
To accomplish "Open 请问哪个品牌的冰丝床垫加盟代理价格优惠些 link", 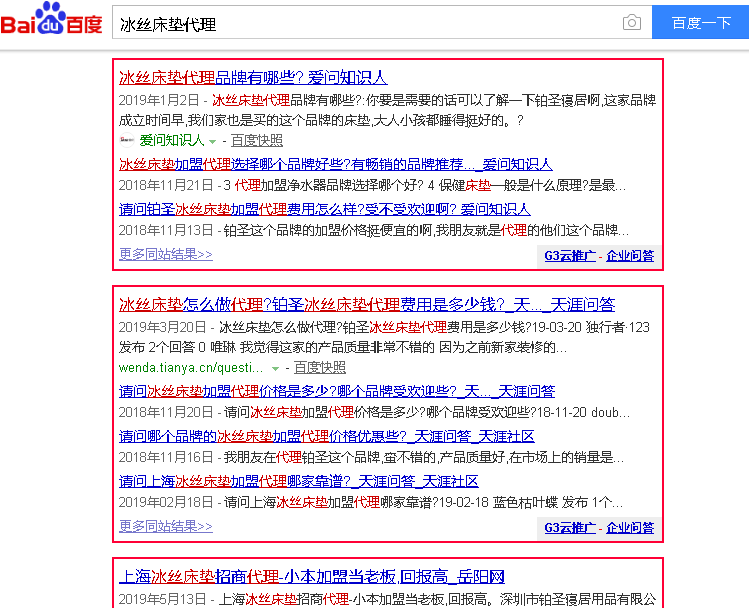I will pyautogui.click(x=326, y=436).
